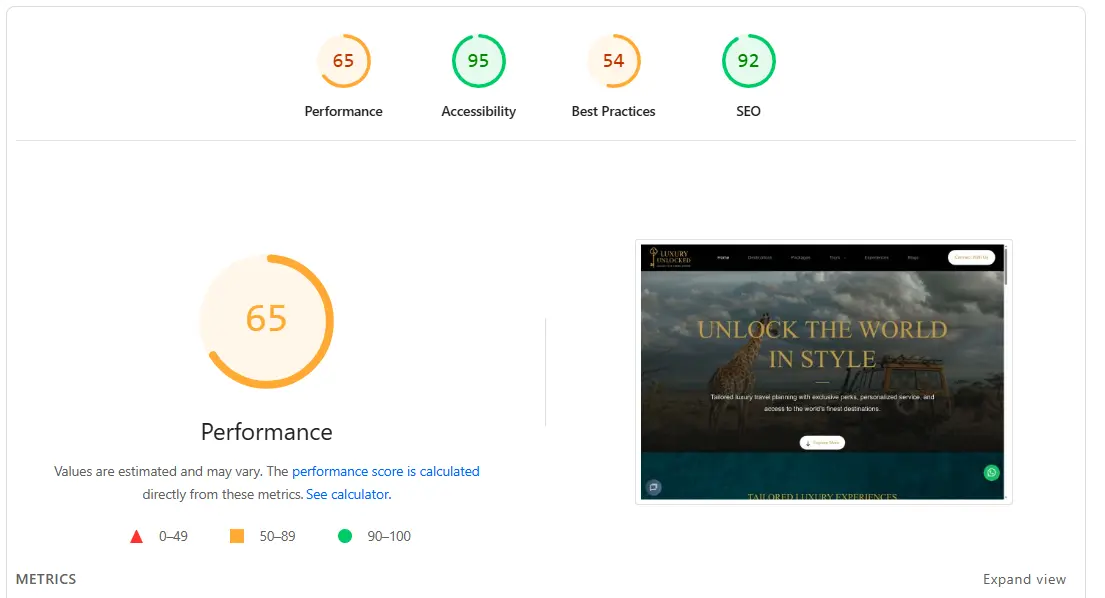
Task: Click the '90–100' legend range text
Action: pos(389,536)
